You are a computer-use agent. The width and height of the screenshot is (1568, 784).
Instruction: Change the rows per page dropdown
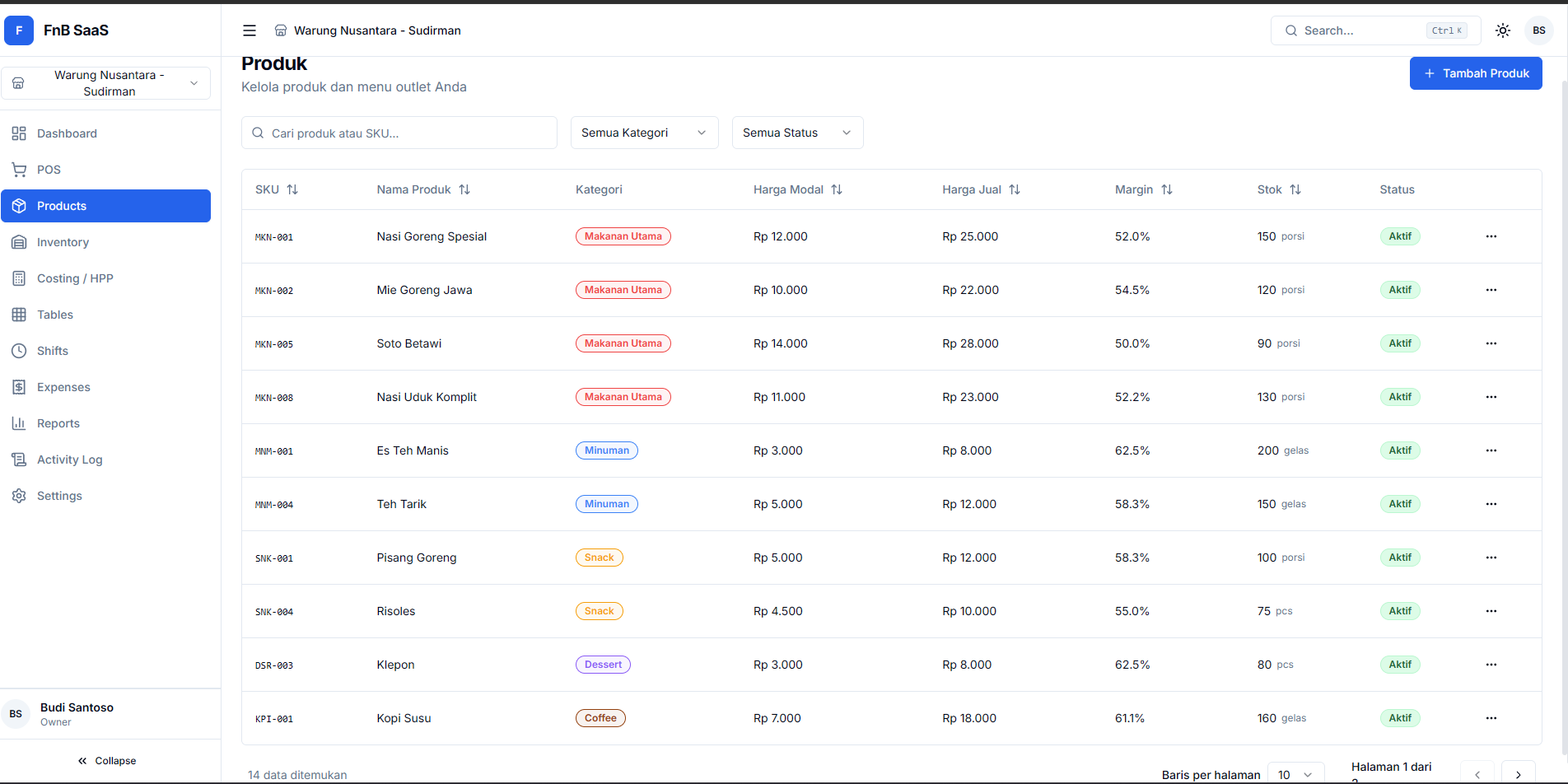click(x=1295, y=774)
